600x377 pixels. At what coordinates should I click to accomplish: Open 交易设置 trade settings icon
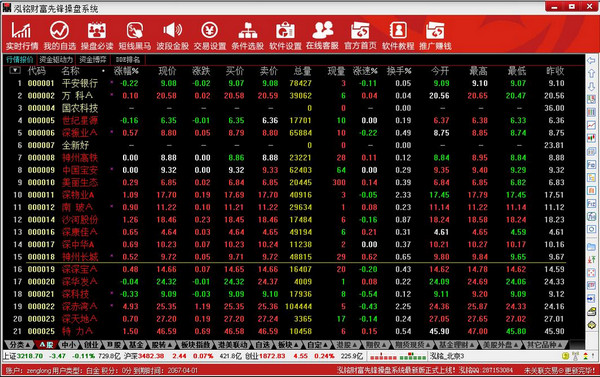(x=210, y=35)
